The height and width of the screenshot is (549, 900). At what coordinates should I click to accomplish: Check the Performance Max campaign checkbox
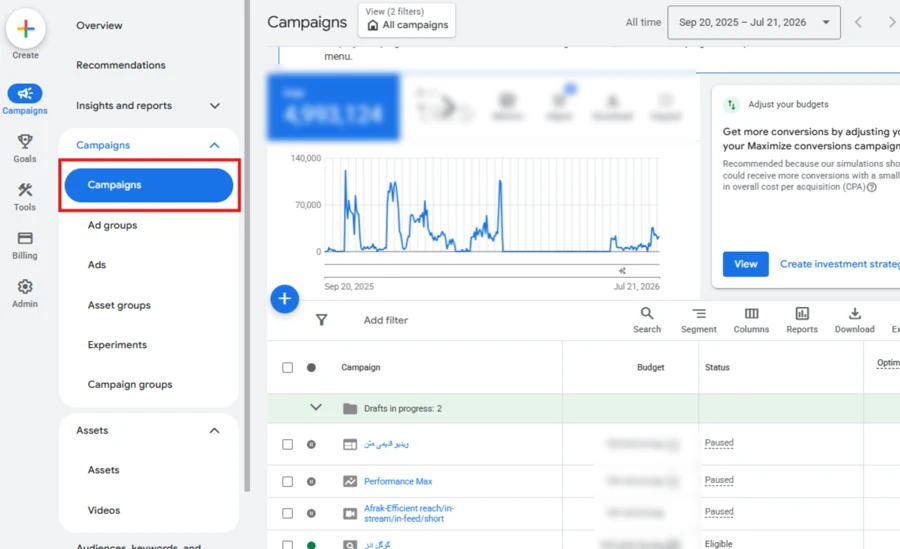click(288, 481)
